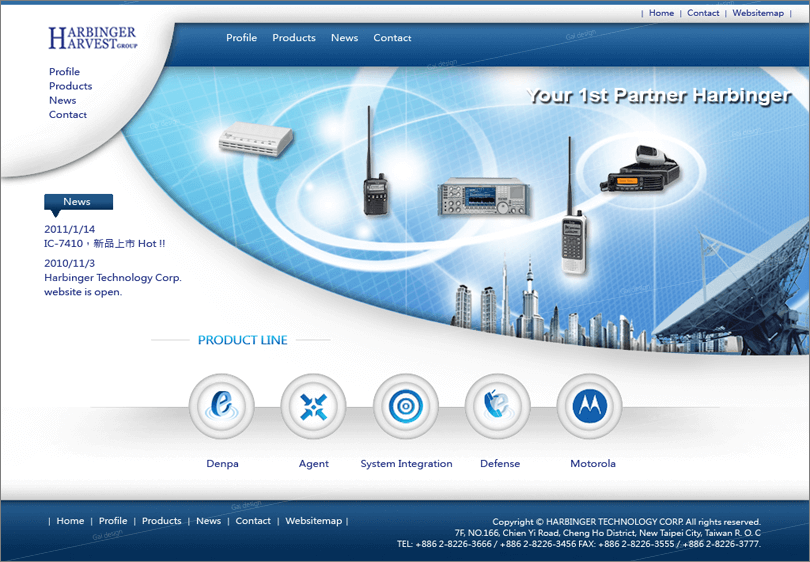Click the PRODUCT LINE heading
This screenshot has height=562, width=810.
(x=243, y=340)
